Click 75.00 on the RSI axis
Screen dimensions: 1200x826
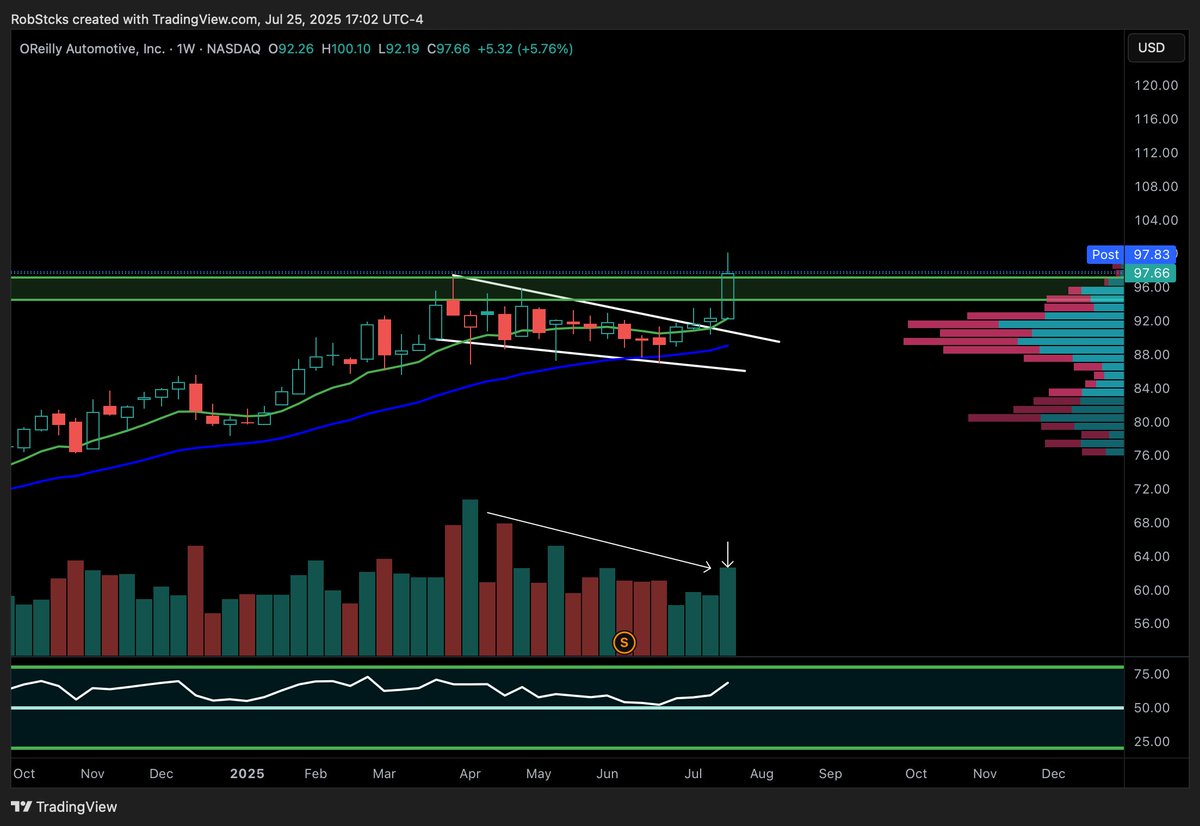point(1152,675)
